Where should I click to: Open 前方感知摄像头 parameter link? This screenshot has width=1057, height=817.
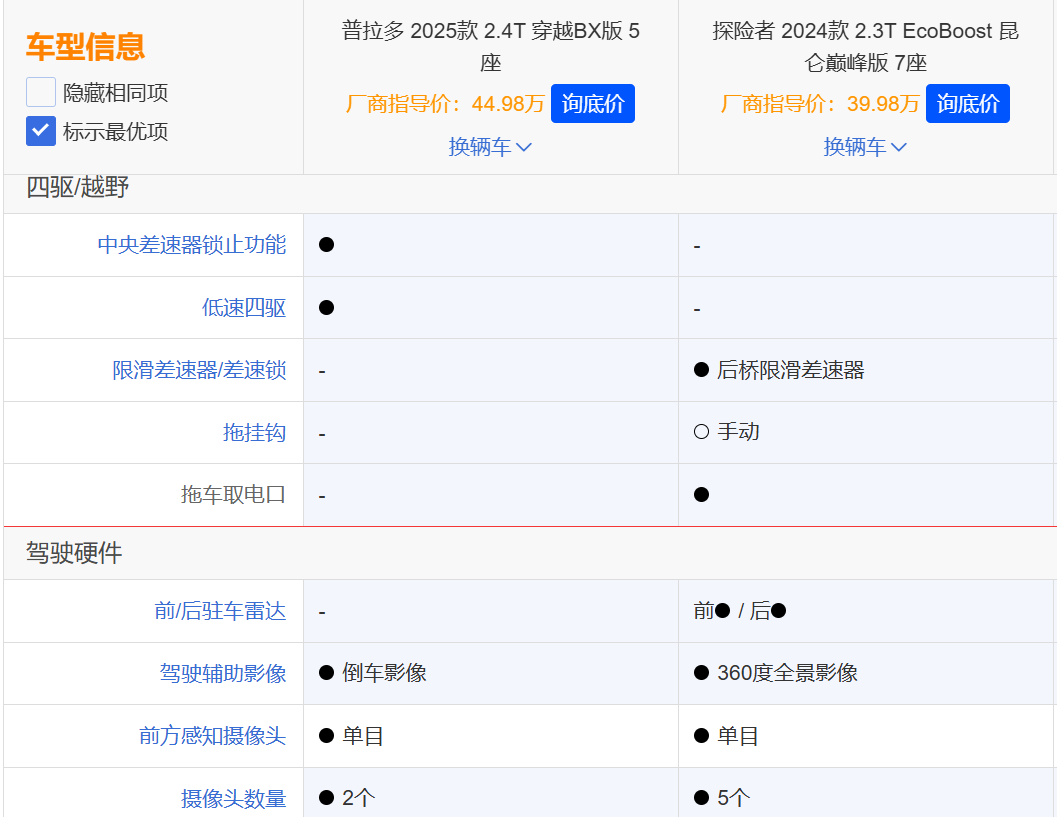coord(212,735)
